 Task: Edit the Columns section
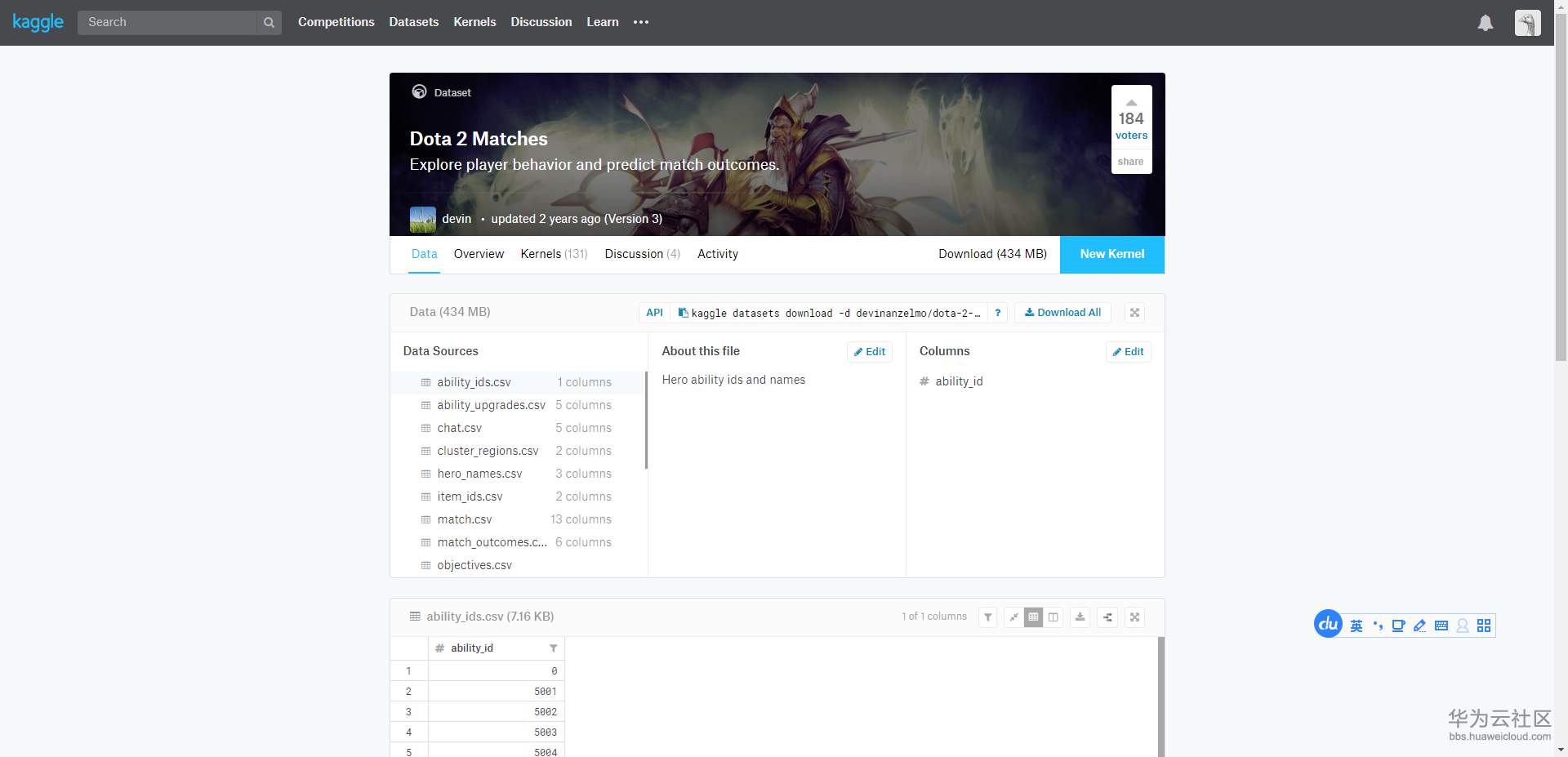[1128, 352]
